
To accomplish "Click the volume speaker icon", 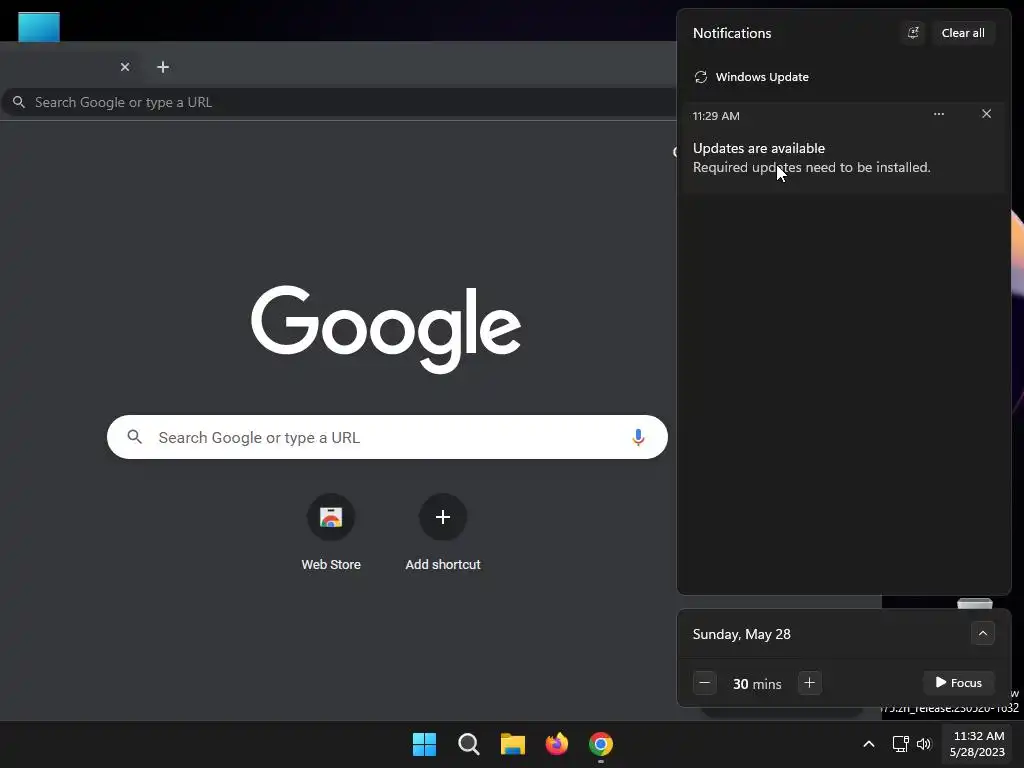I will (923, 744).
